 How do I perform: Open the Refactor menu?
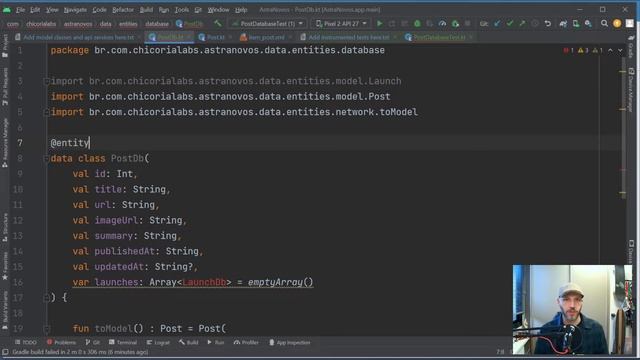click(123, 9)
